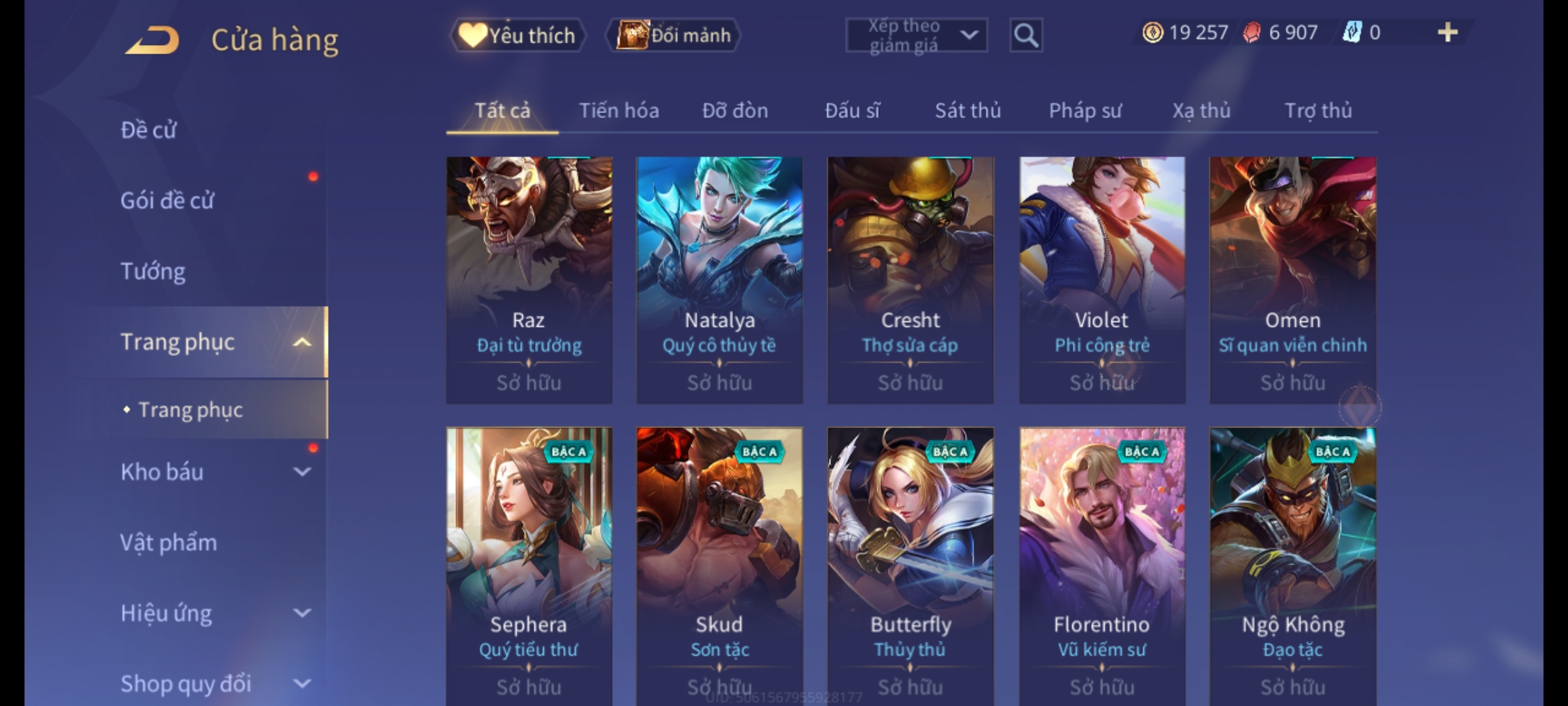The height and width of the screenshot is (706, 1568).
Task: Switch to the Pháp sư tab
Action: pyautogui.click(x=1085, y=110)
